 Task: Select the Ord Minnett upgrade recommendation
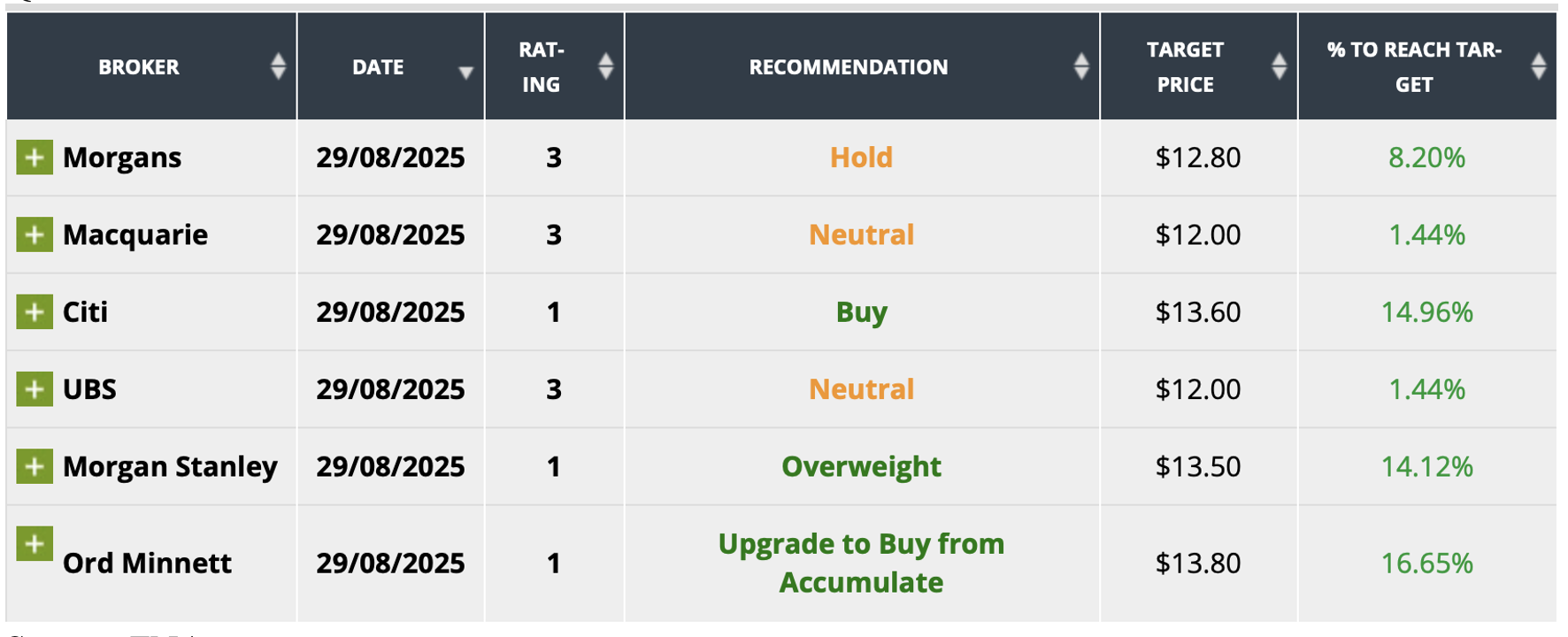click(x=861, y=563)
